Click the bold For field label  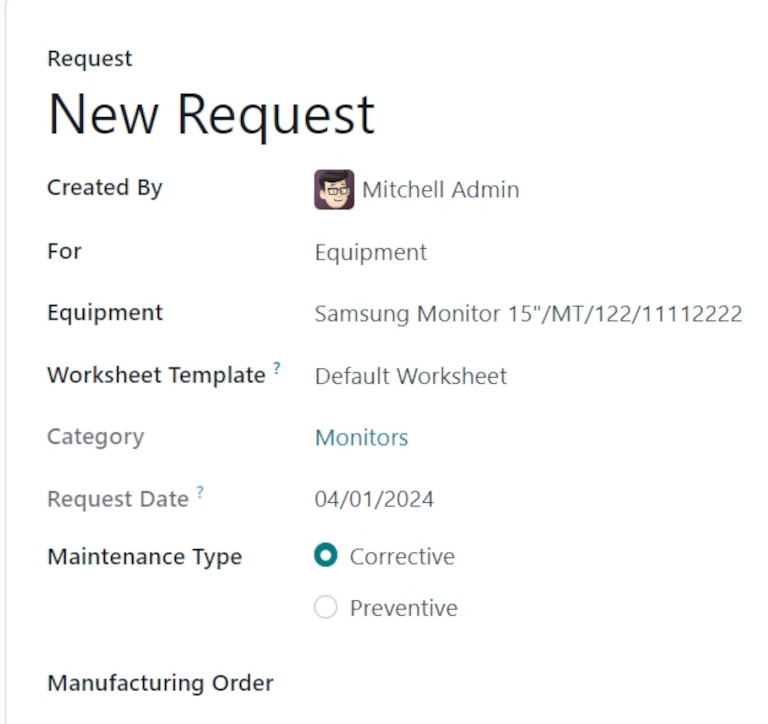click(64, 250)
